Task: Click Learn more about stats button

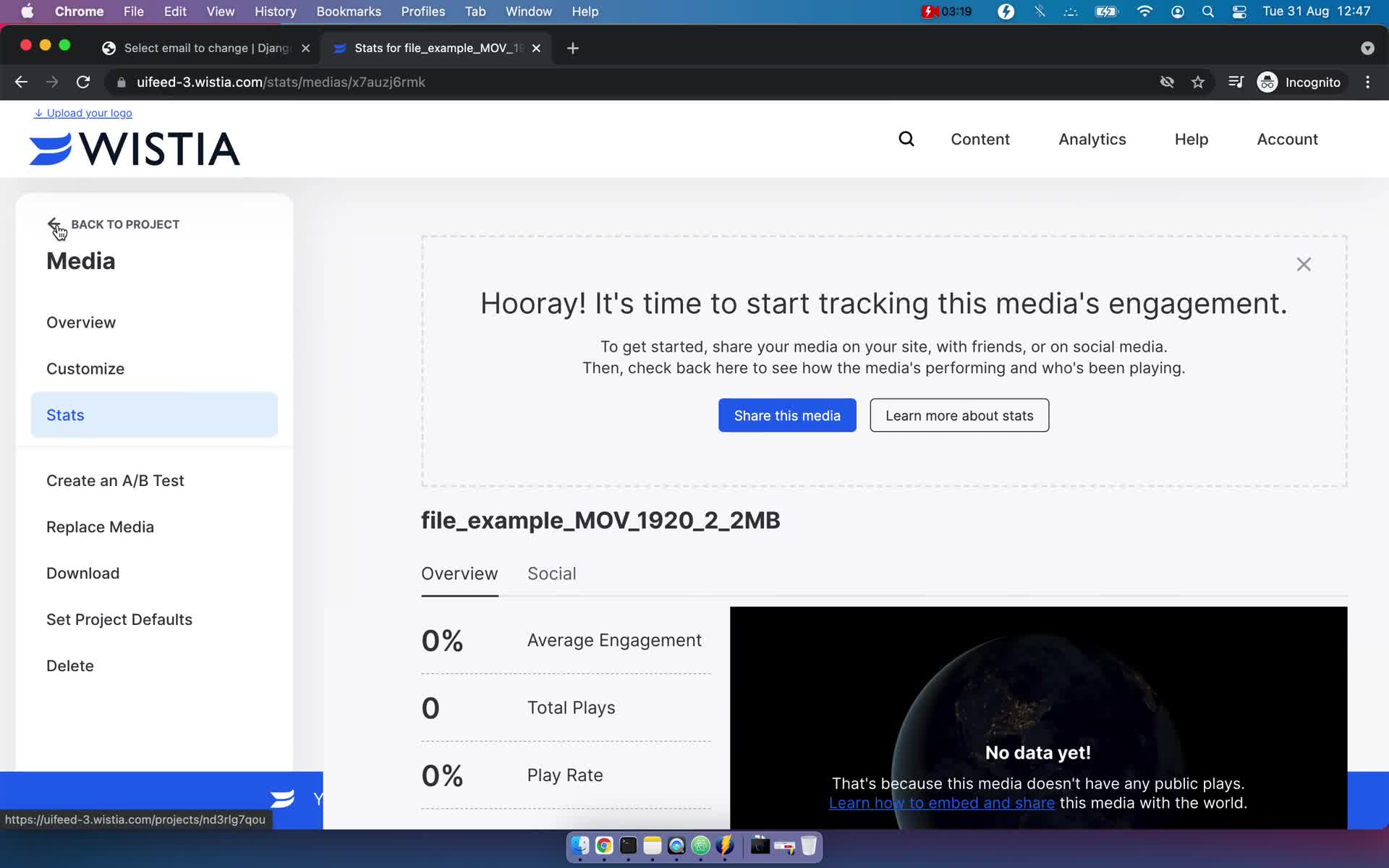Action: (x=959, y=415)
